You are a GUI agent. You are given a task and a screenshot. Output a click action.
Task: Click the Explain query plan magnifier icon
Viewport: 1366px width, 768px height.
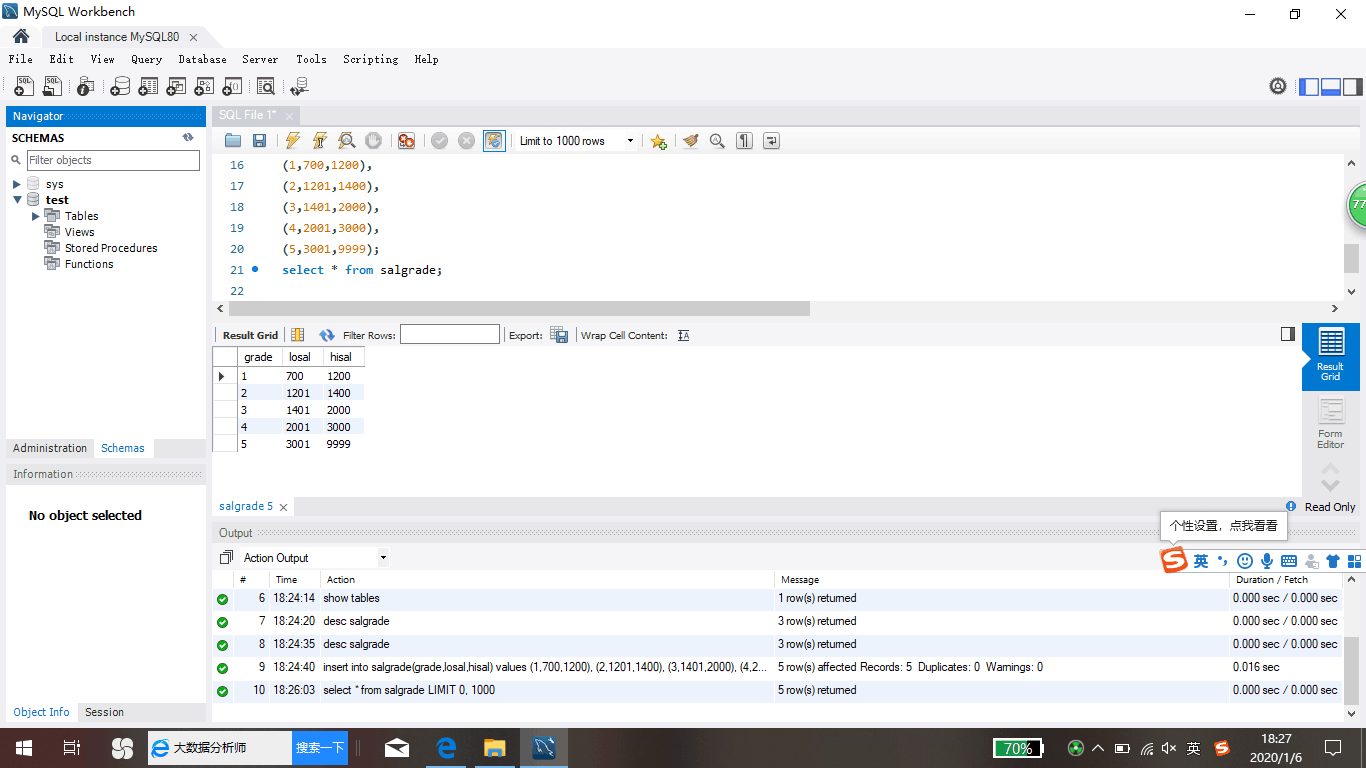346,141
